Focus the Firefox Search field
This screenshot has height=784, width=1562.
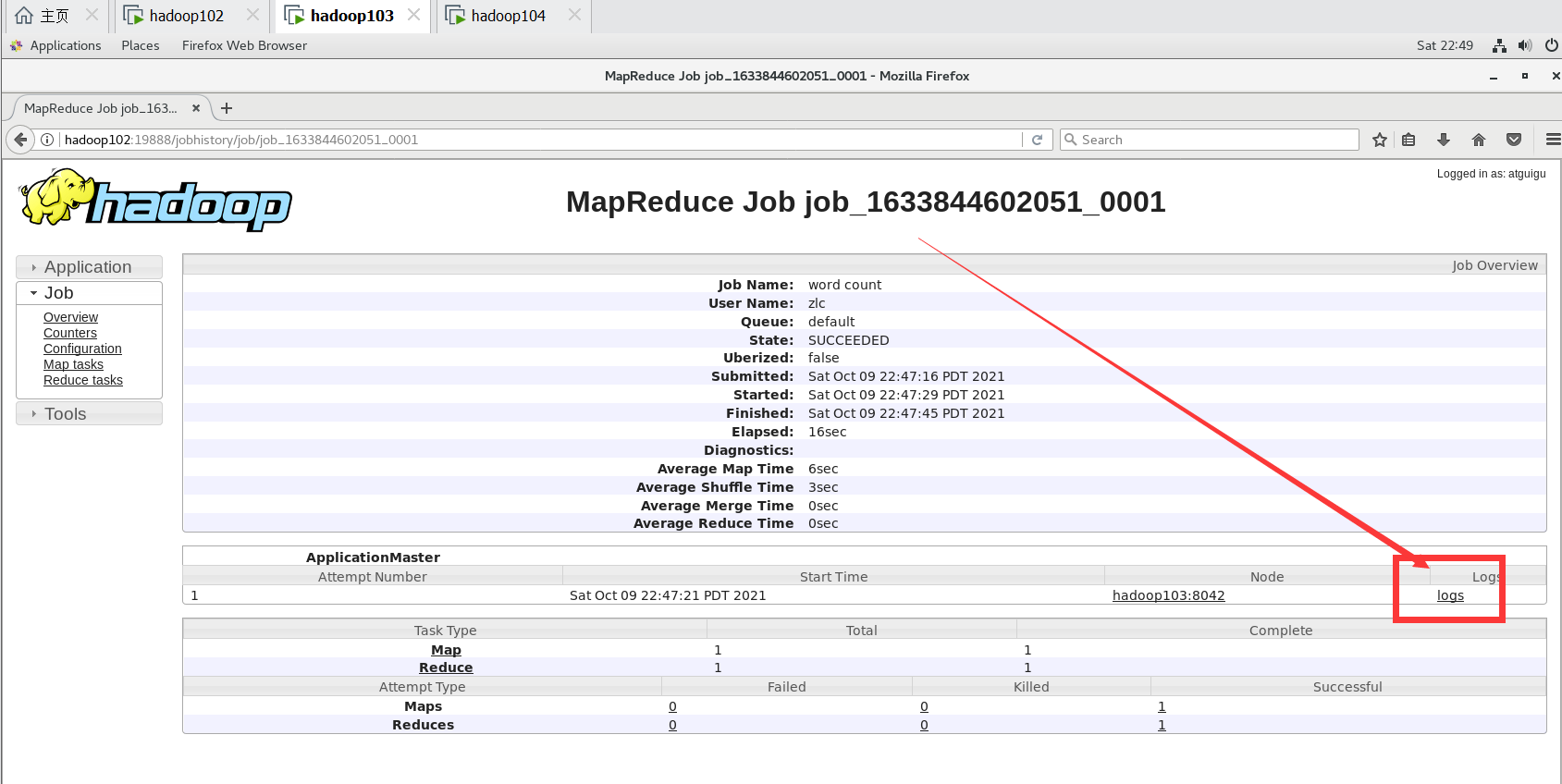(x=1210, y=140)
